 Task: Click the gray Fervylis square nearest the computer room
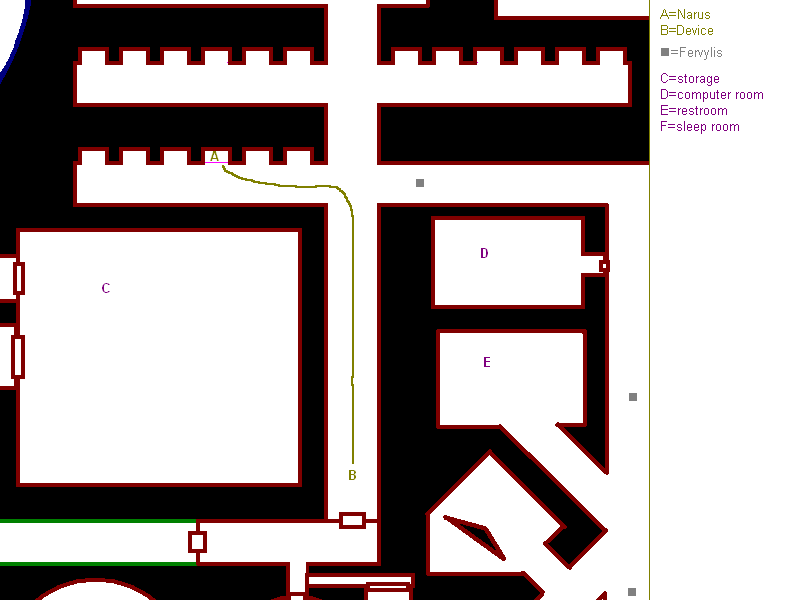click(x=420, y=183)
